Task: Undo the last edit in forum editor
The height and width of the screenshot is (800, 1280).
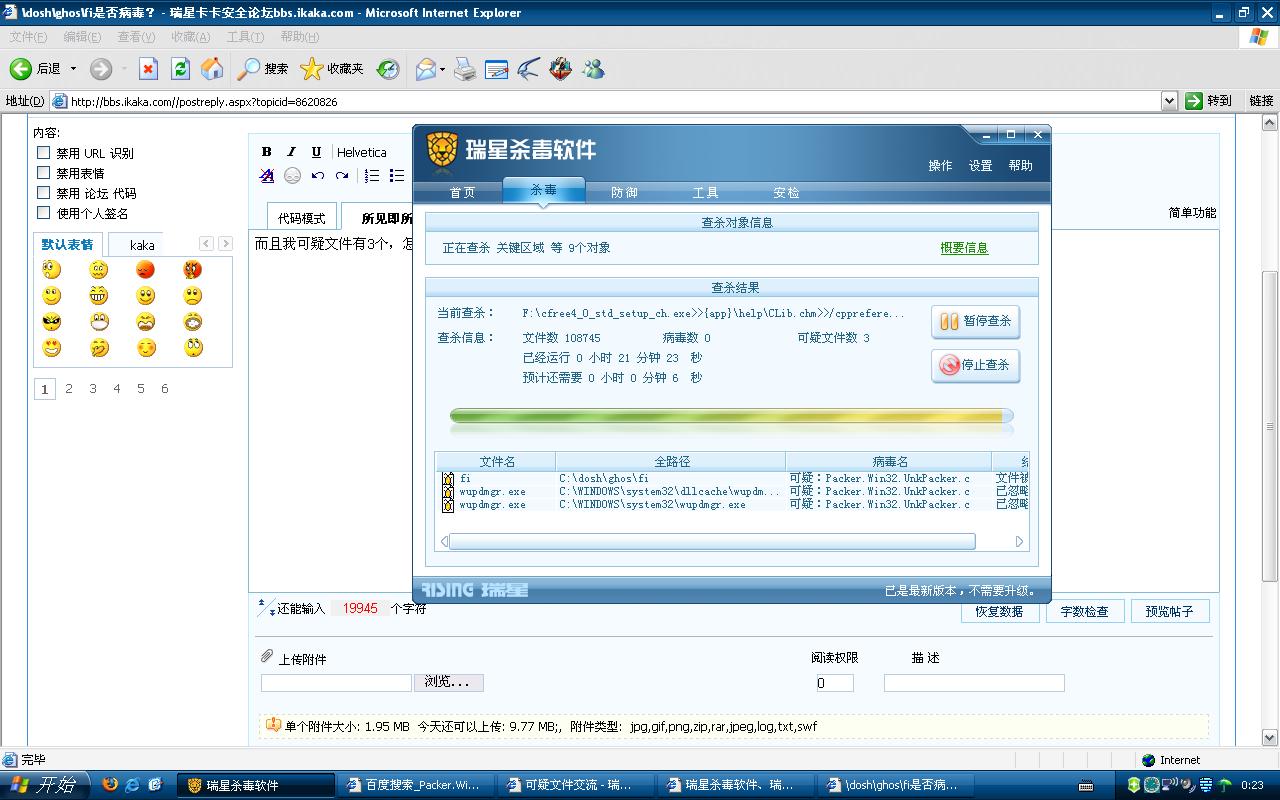Action: coord(317,176)
